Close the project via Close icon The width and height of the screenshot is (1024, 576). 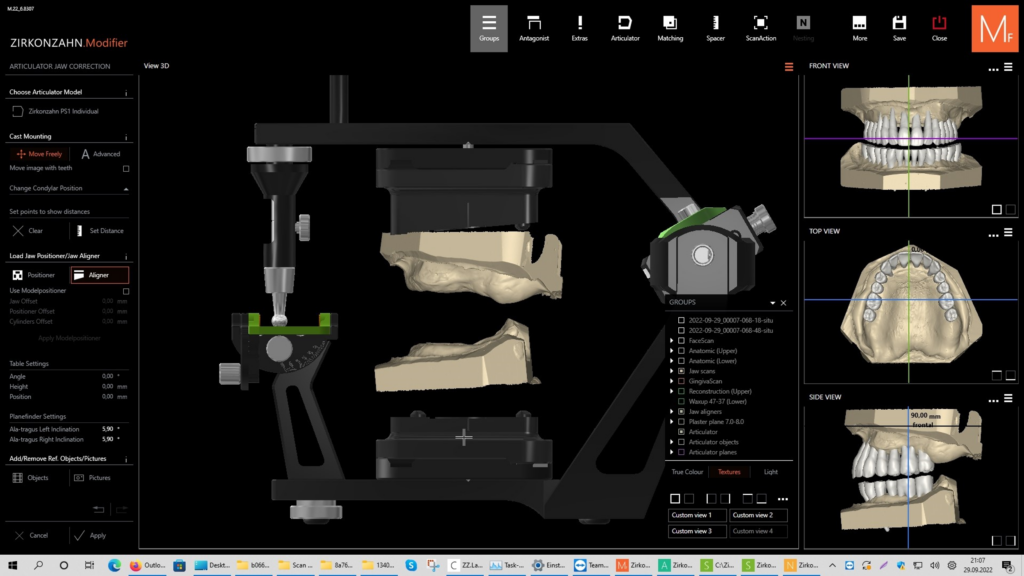pos(939,29)
